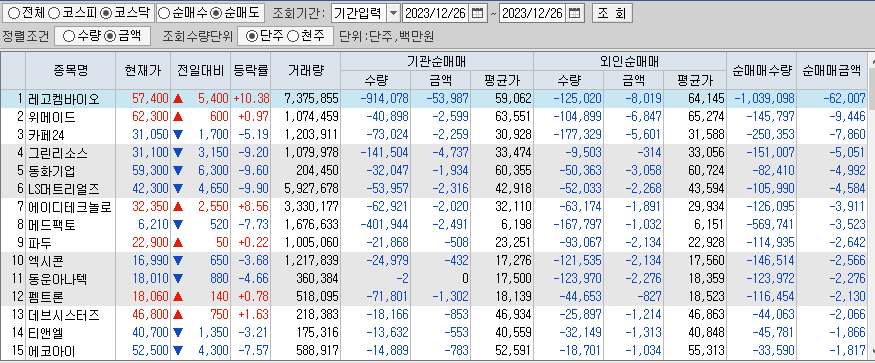This screenshot has height=363, width=875.
Task: Click the 현재가 column header
Action: pos(143,70)
